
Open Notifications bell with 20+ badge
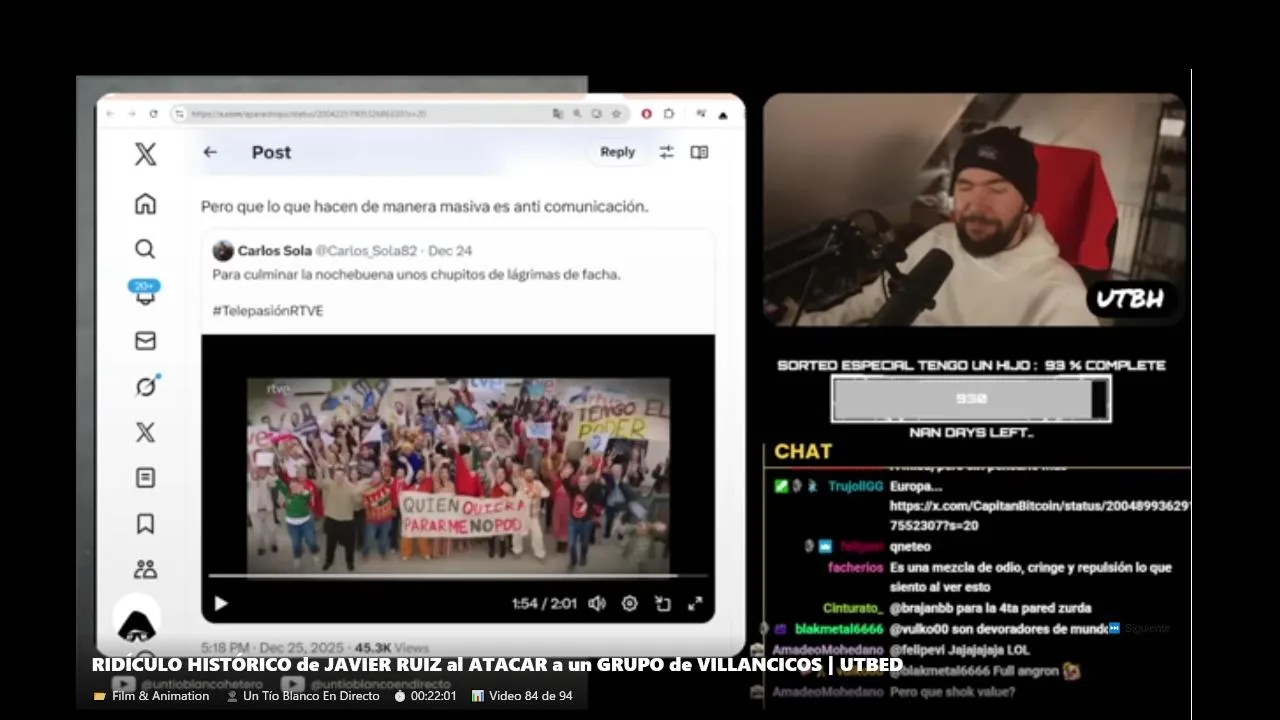(144, 292)
